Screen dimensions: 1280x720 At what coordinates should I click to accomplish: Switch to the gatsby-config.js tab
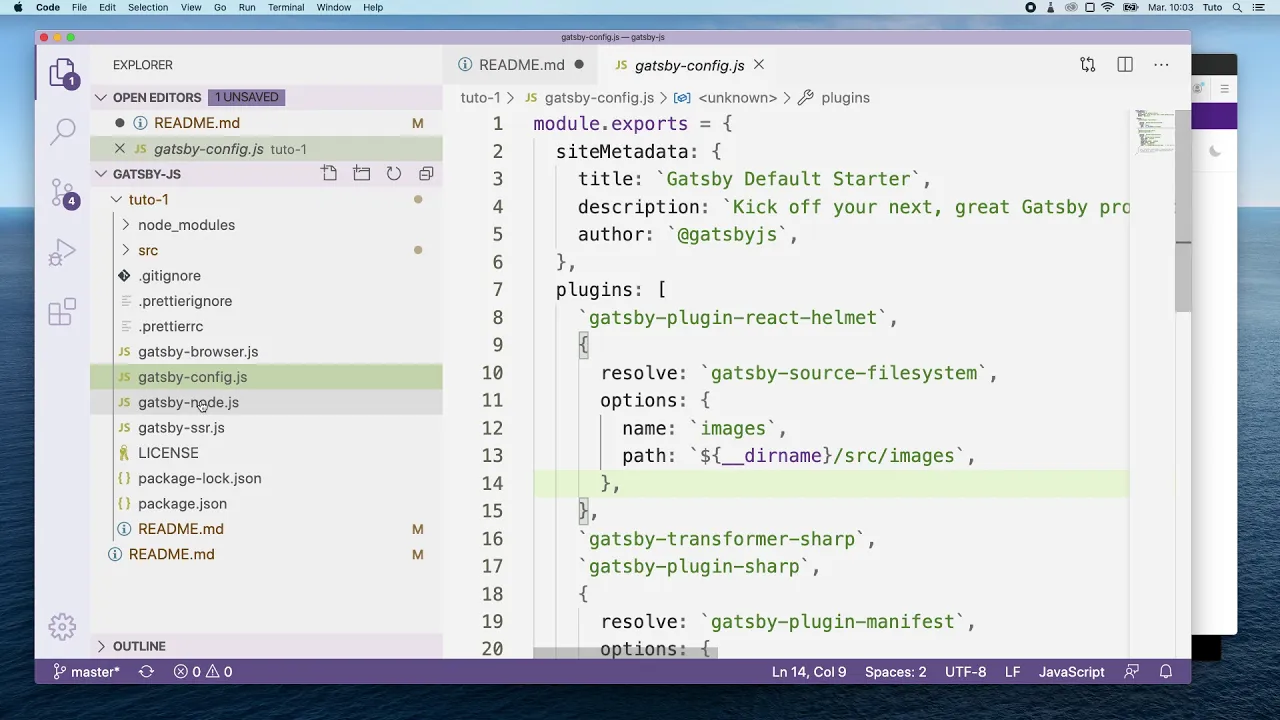[688, 65]
